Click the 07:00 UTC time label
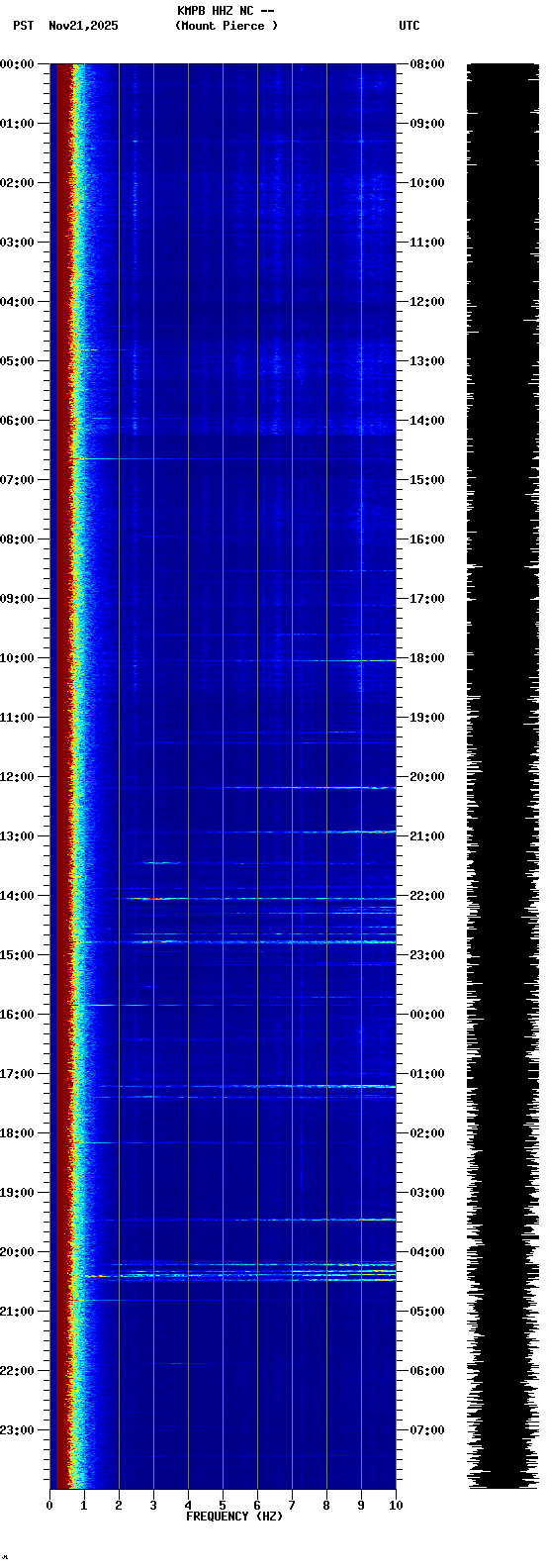This screenshot has width=546, height=1568. pos(427,1430)
